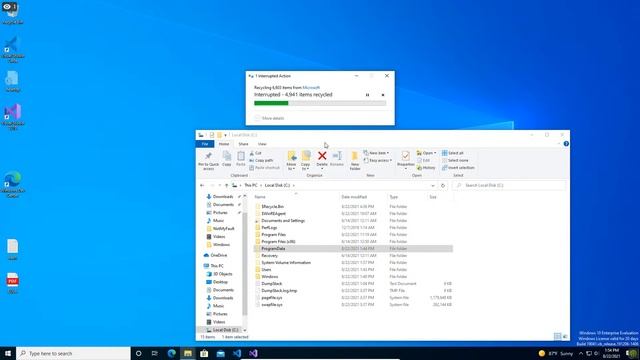Image resolution: width=640 pixels, height=360 pixels.
Task: Open the File tab
Action: 205,144
